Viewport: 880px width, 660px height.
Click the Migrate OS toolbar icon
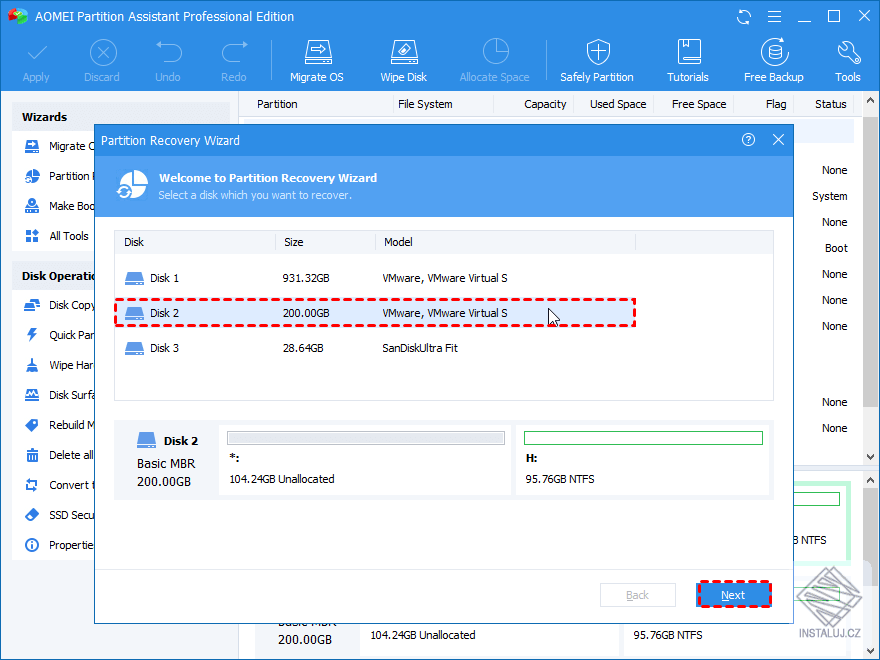pos(316,61)
